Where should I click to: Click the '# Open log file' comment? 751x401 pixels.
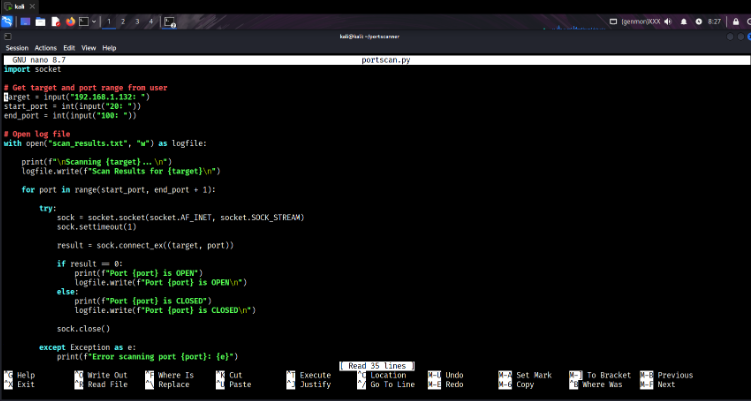click(x=37, y=134)
